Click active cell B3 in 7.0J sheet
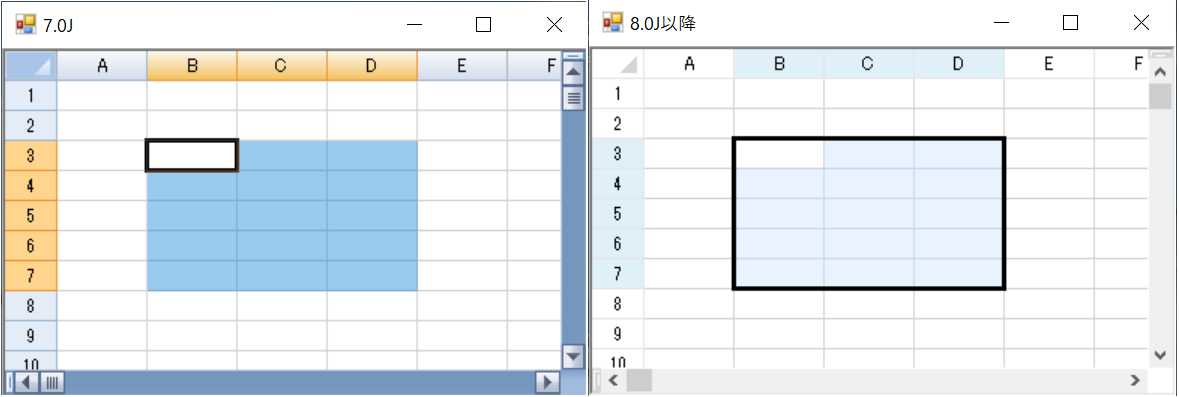The height and width of the screenshot is (397, 1179). click(192, 156)
